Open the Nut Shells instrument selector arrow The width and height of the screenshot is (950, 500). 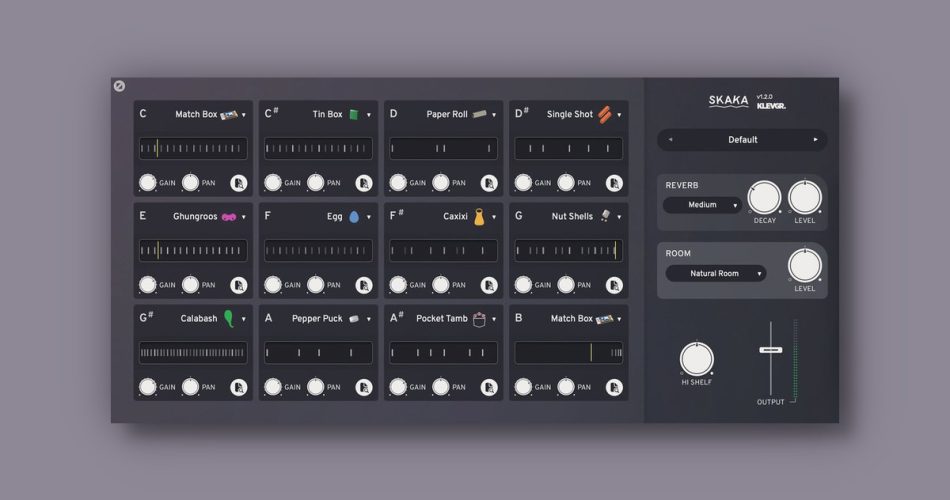(619, 217)
